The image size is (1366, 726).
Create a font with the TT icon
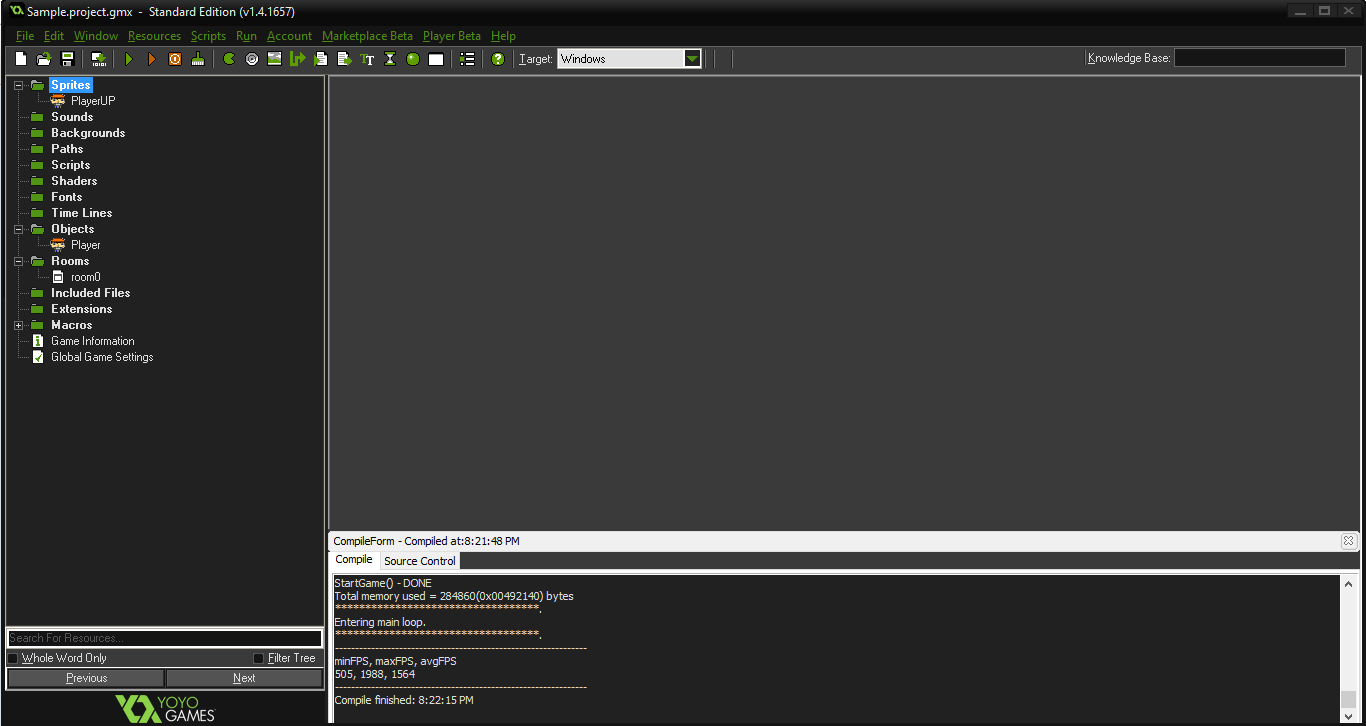367,59
